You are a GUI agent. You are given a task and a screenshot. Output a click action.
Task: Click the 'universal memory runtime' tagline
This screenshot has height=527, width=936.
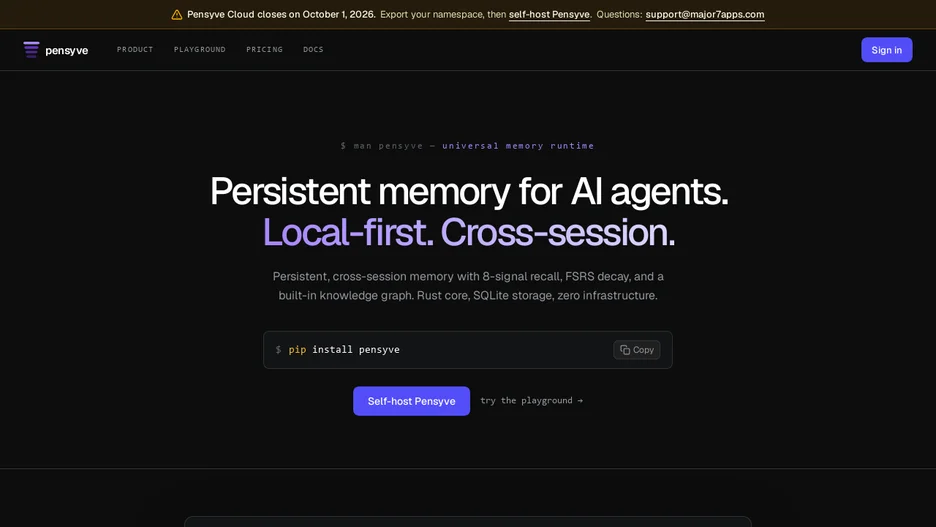pos(518,146)
